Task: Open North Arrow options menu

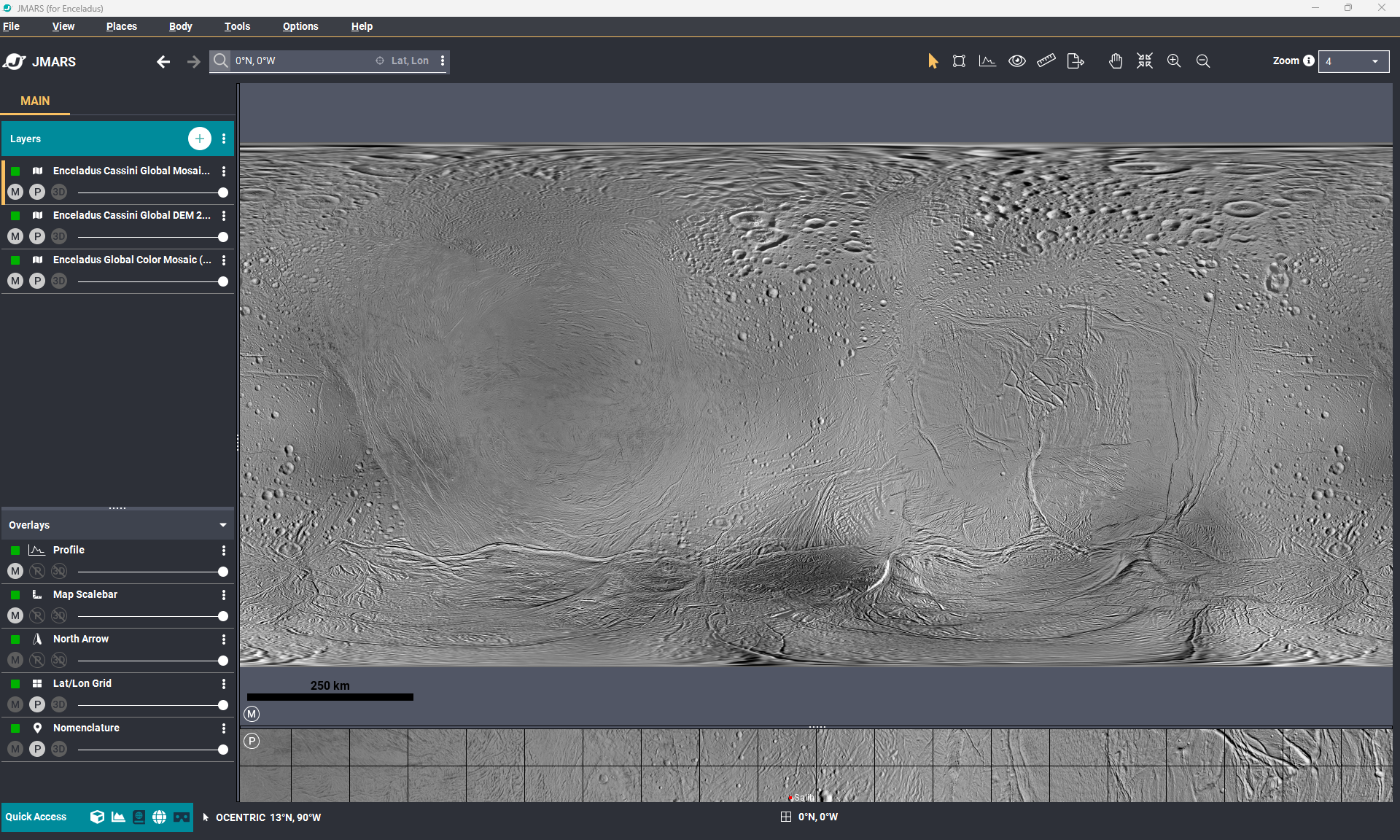Action: click(224, 639)
